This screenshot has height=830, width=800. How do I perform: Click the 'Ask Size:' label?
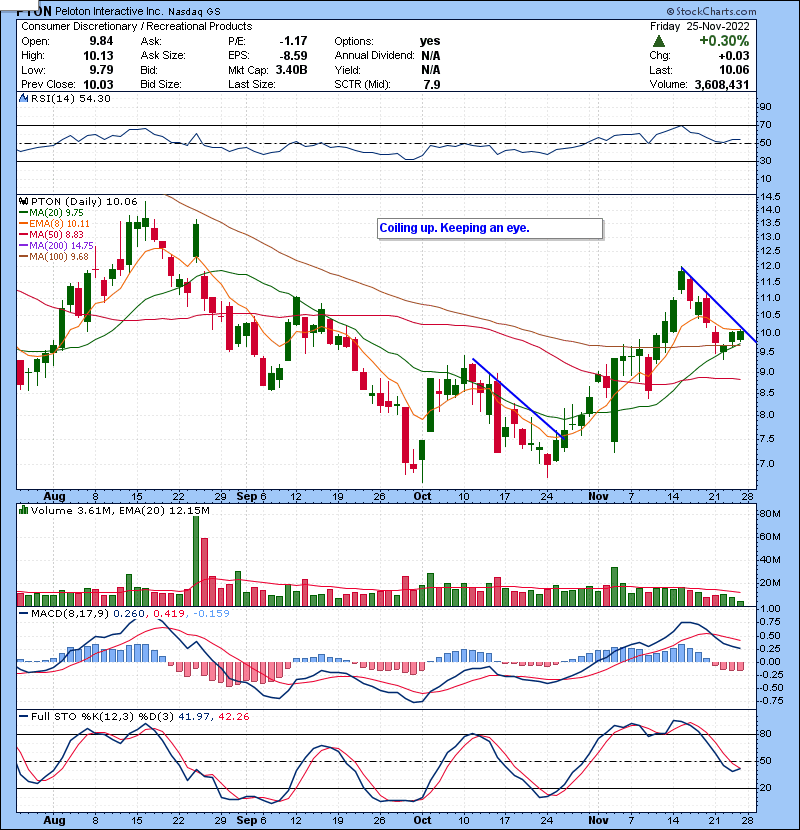click(x=163, y=56)
